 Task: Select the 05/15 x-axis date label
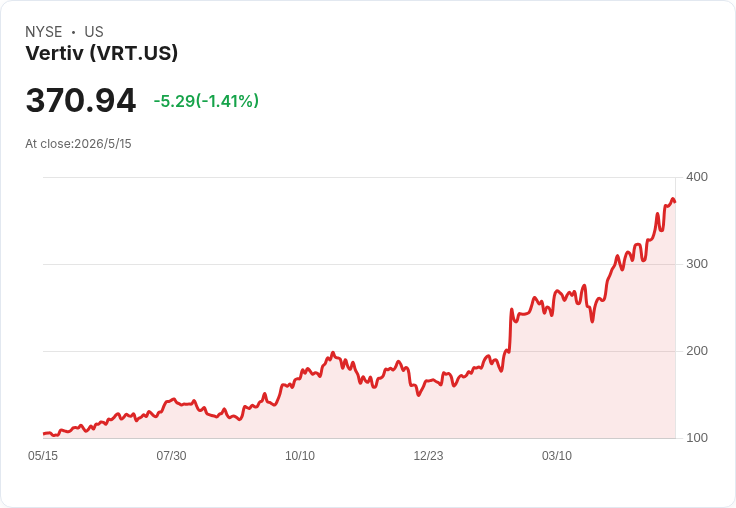(x=43, y=455)
